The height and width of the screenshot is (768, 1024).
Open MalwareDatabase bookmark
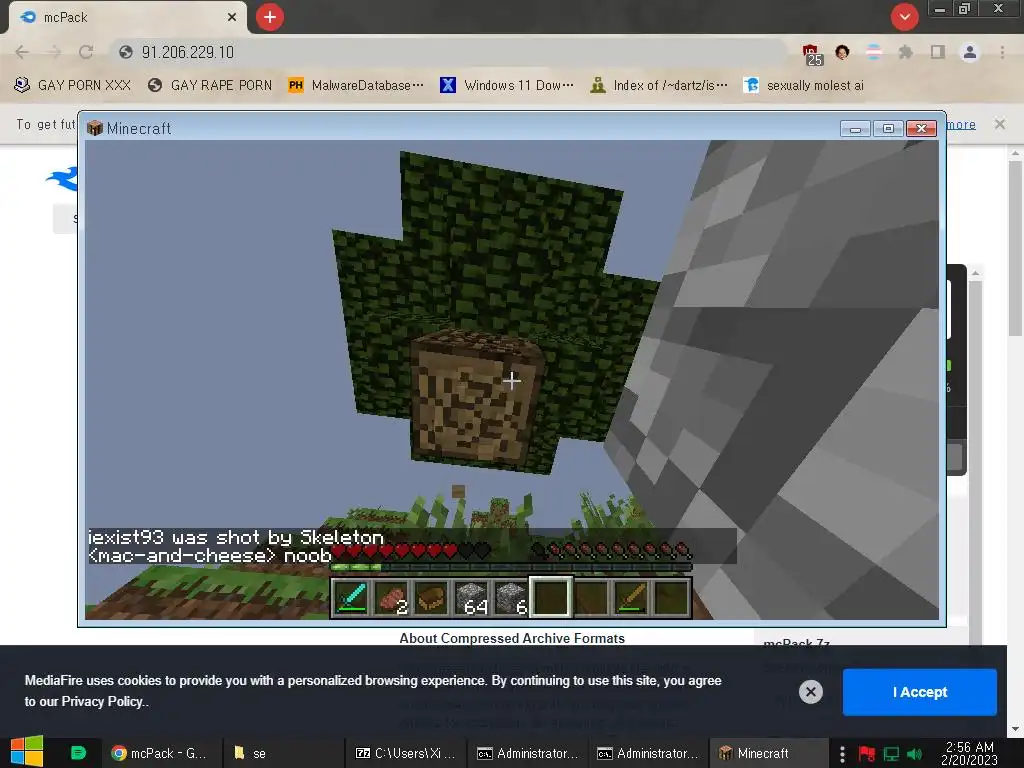pyautogui.click(x=356, y=86)
